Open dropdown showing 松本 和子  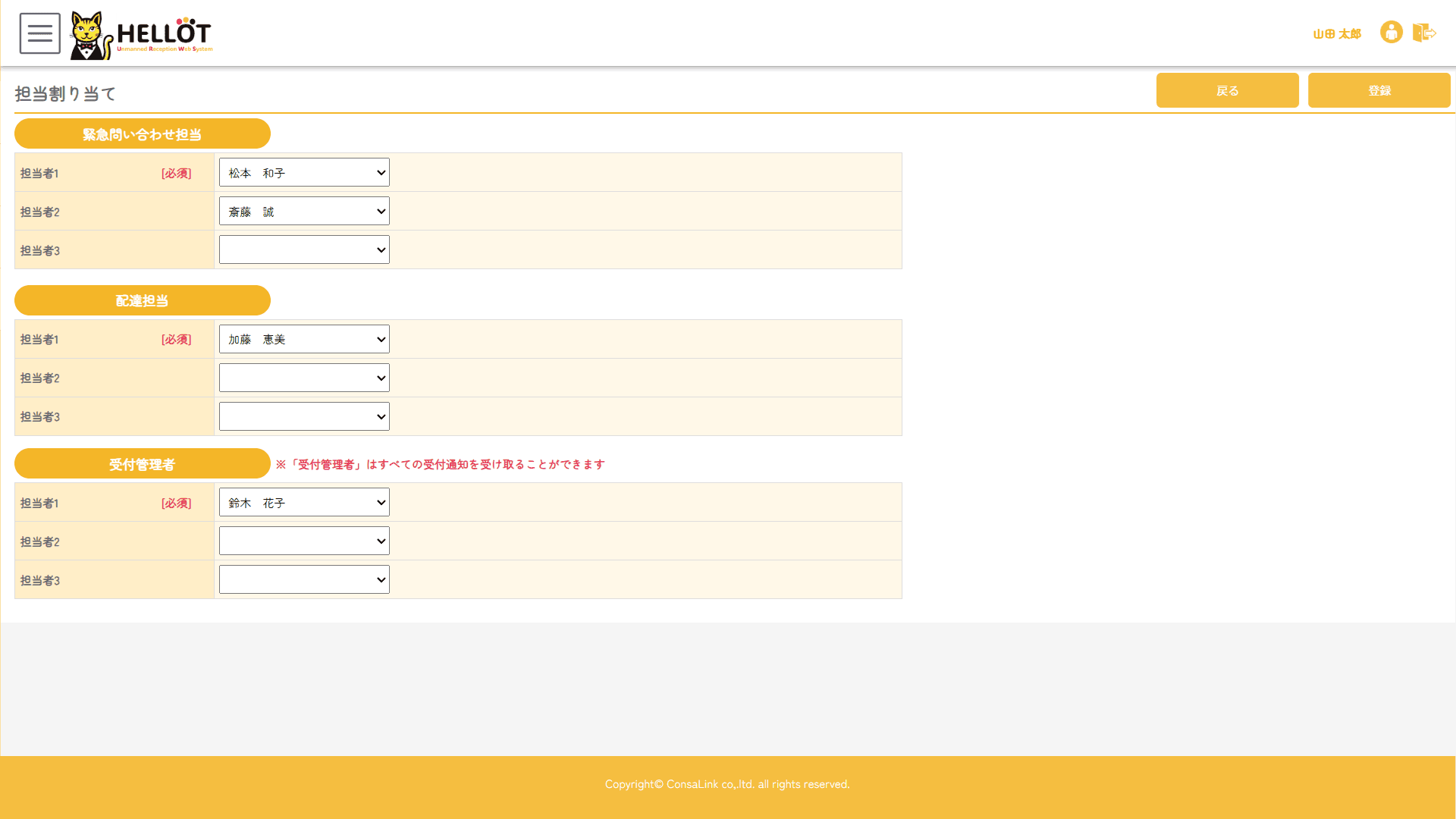pyautogui.click(x=304, y=173)
